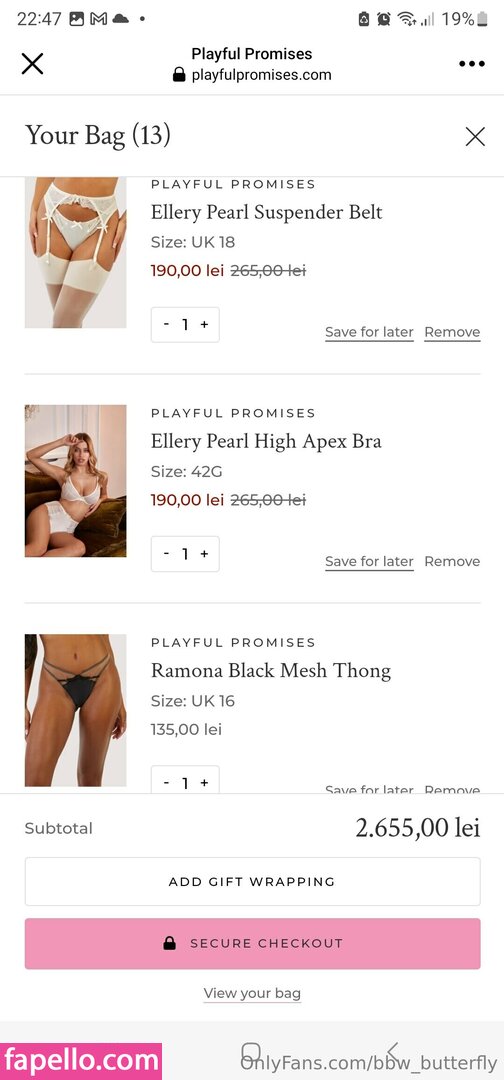
Task: Remove Ellery Pearl Suspender Belt from bag
Action: click(x=452, y=332)
